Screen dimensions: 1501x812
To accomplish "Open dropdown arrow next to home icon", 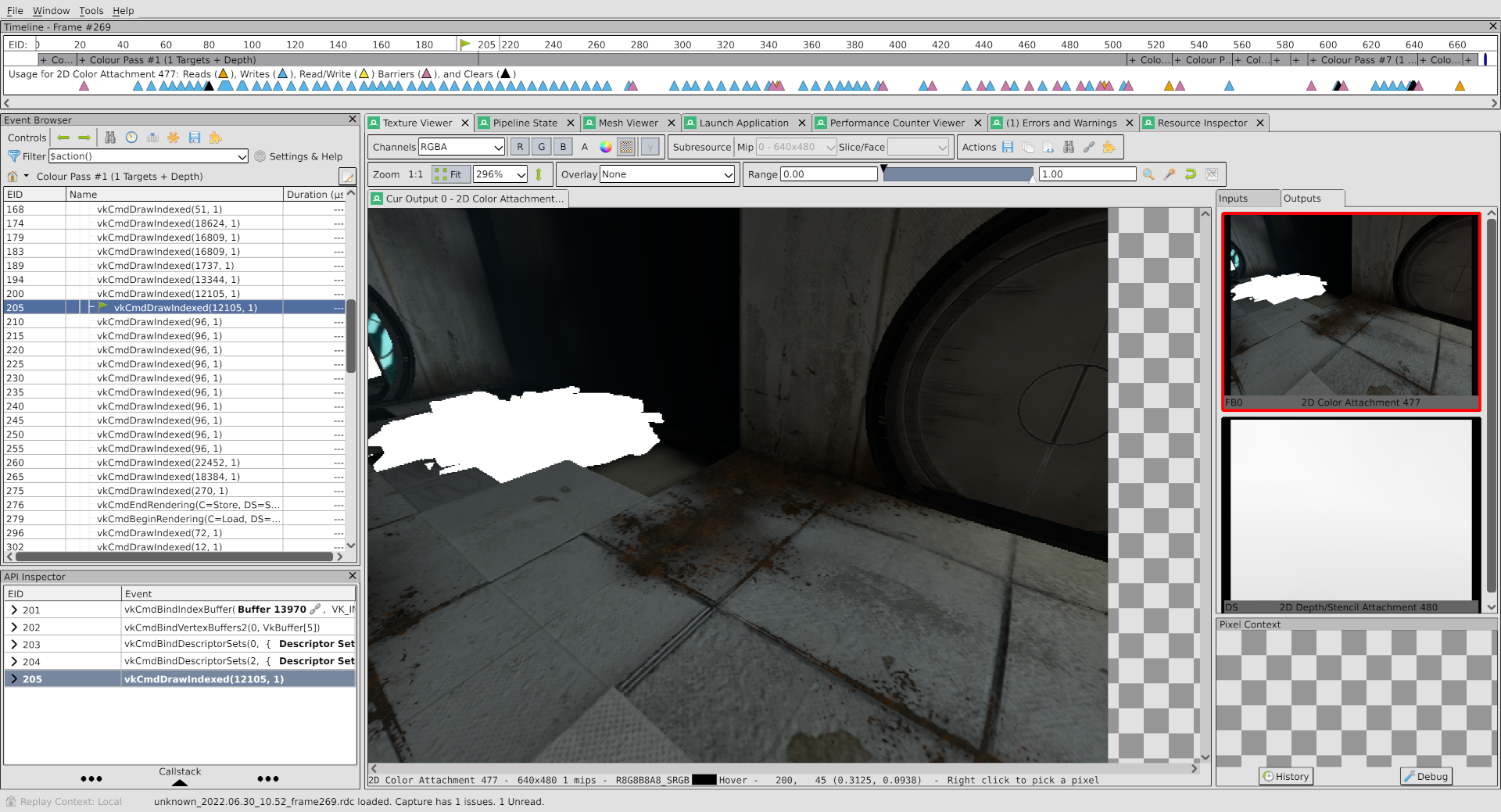I will pos(27,177).
